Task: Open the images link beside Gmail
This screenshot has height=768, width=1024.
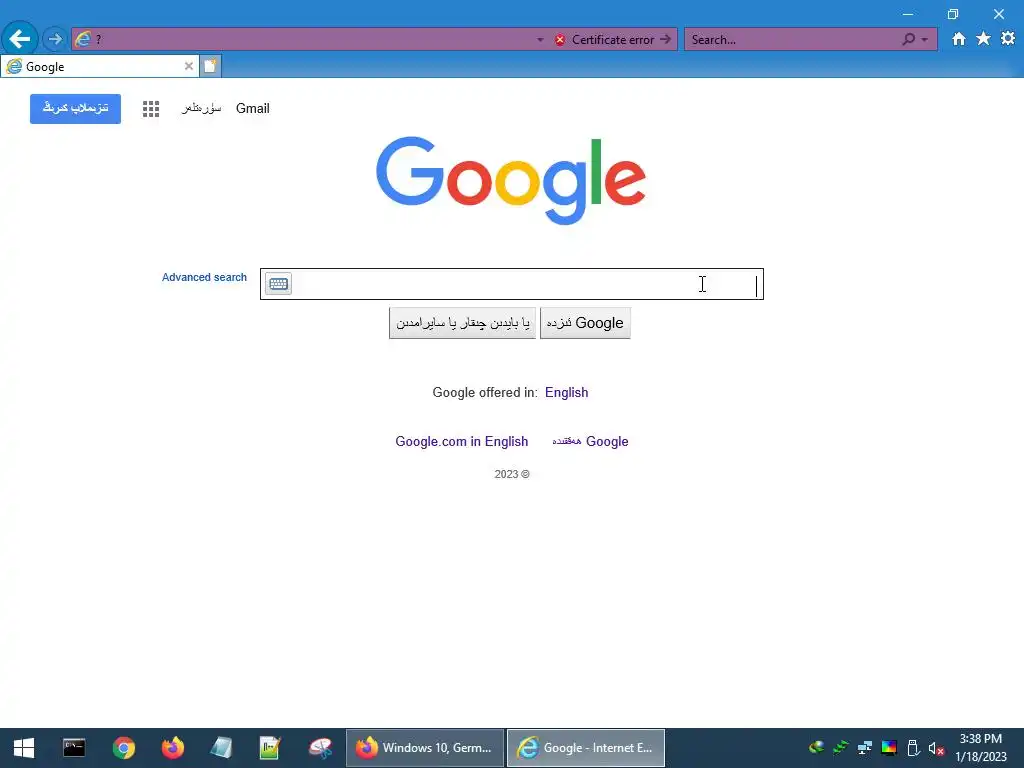Action: (x=202, y=108)
